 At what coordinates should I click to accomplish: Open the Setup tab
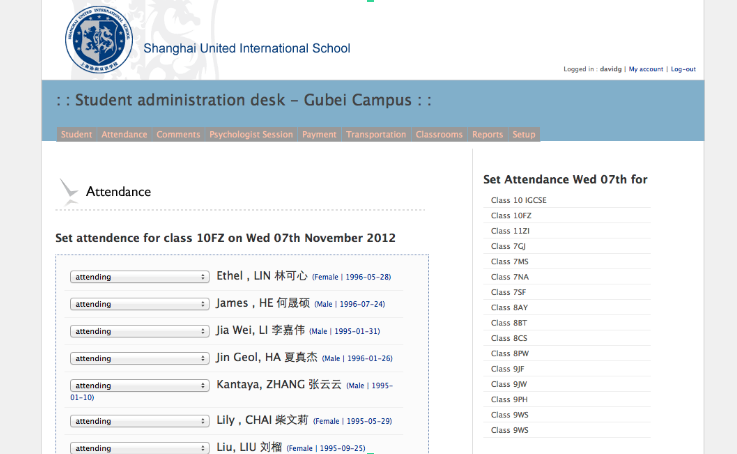click(x=524, y=134)
